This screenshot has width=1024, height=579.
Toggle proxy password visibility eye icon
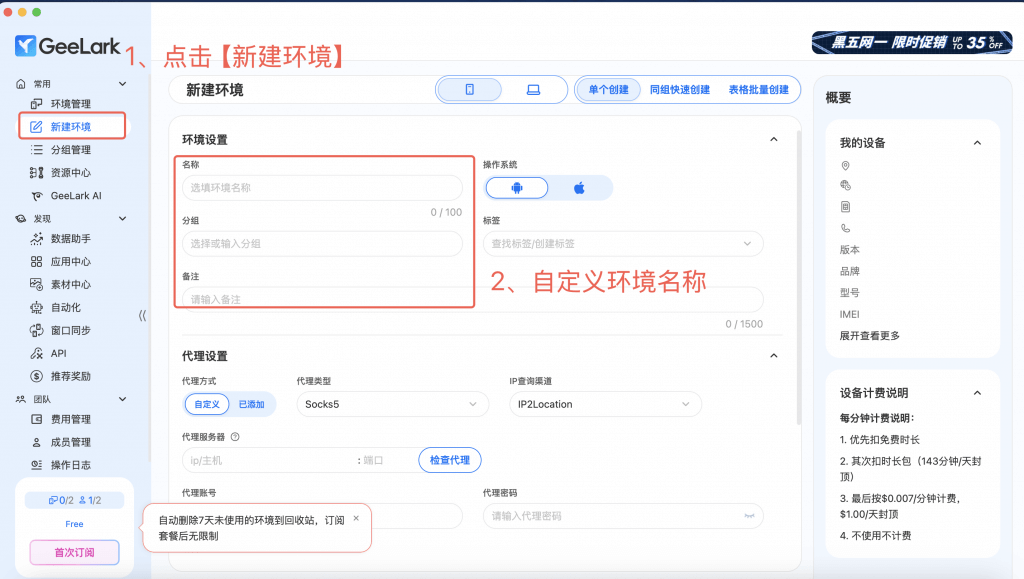(x=747, y=516)
